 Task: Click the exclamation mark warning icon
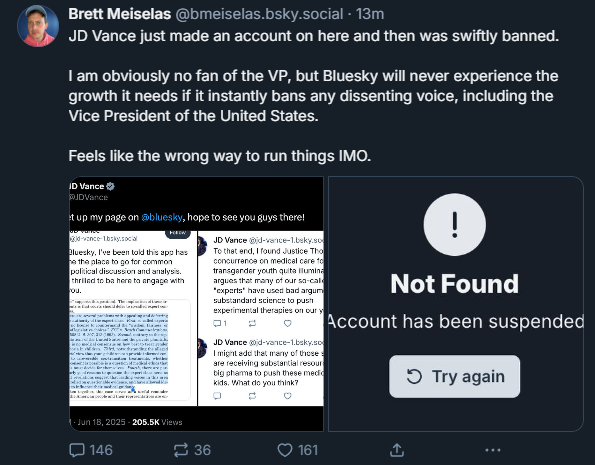pos(455,224)
